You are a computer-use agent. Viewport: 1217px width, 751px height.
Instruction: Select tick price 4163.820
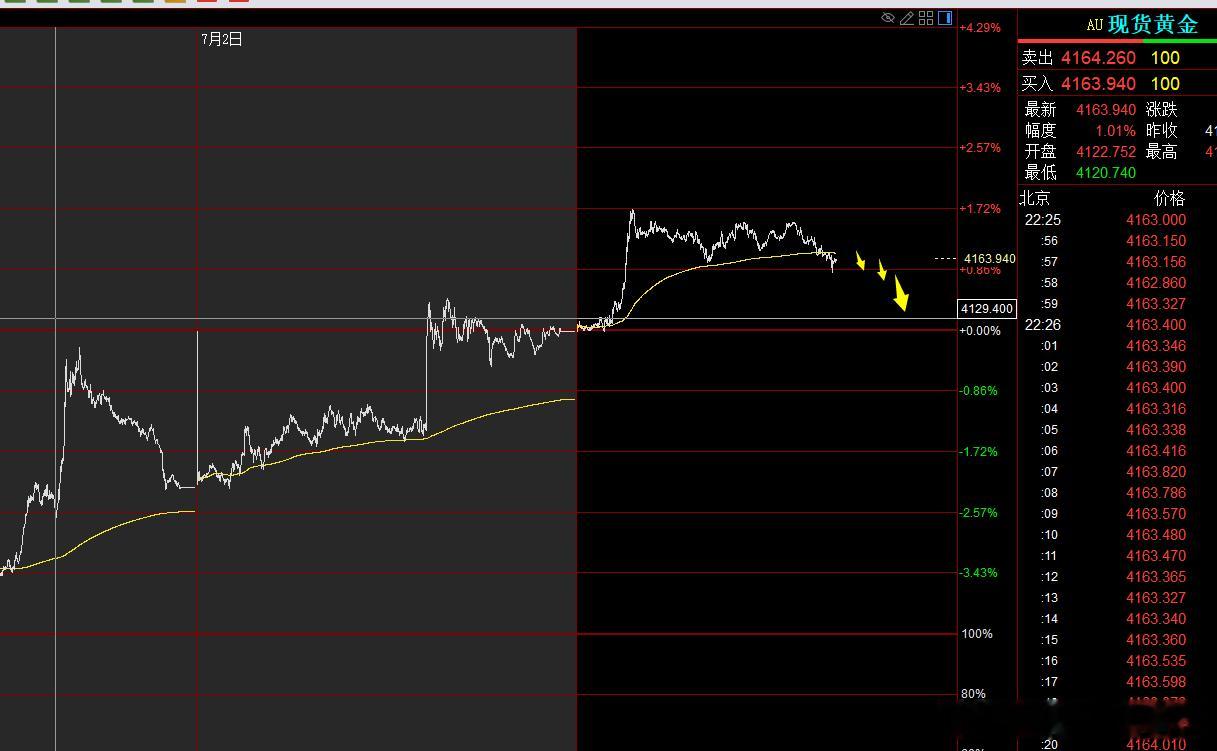[x=1156, y=472]
